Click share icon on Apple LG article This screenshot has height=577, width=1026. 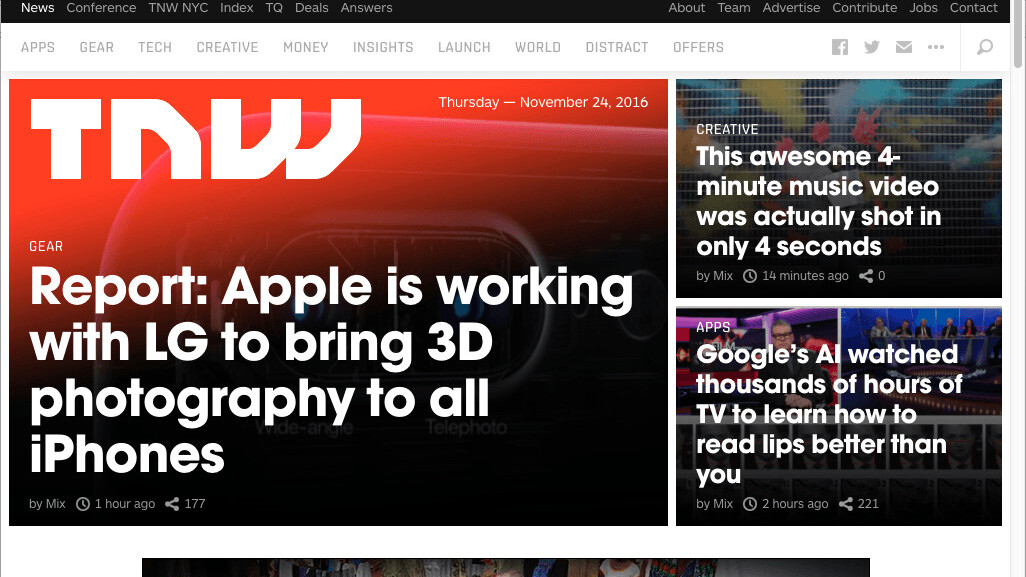tap(172, 504)
